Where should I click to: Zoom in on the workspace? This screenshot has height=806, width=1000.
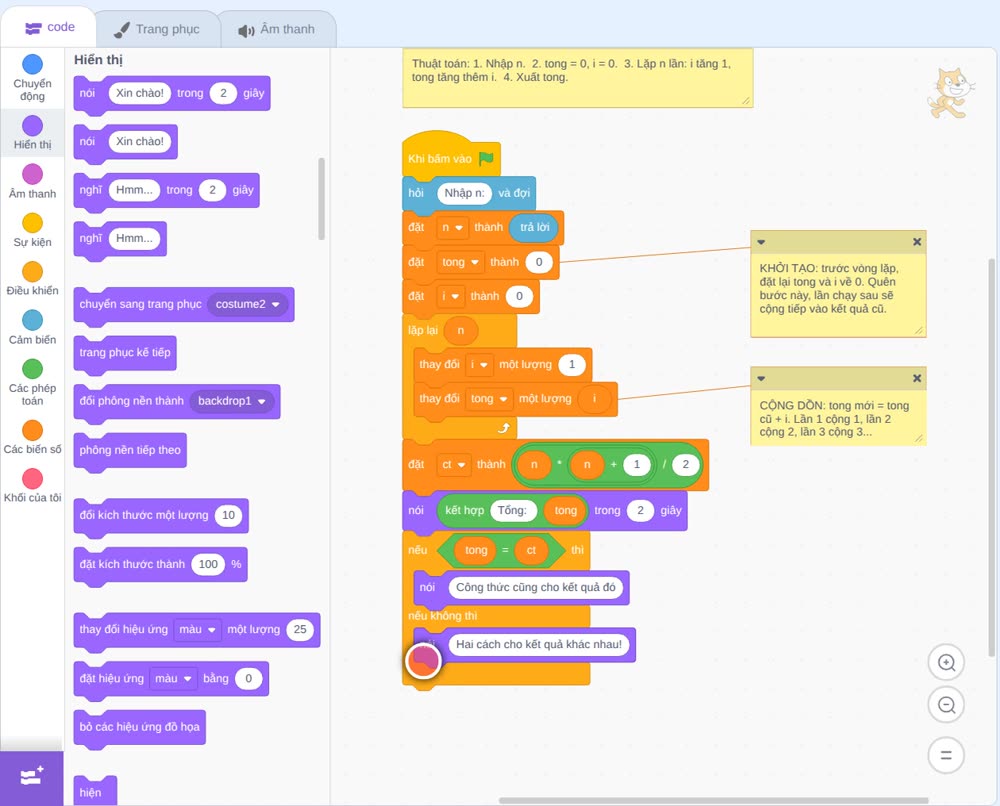click(x=946, y=663)
